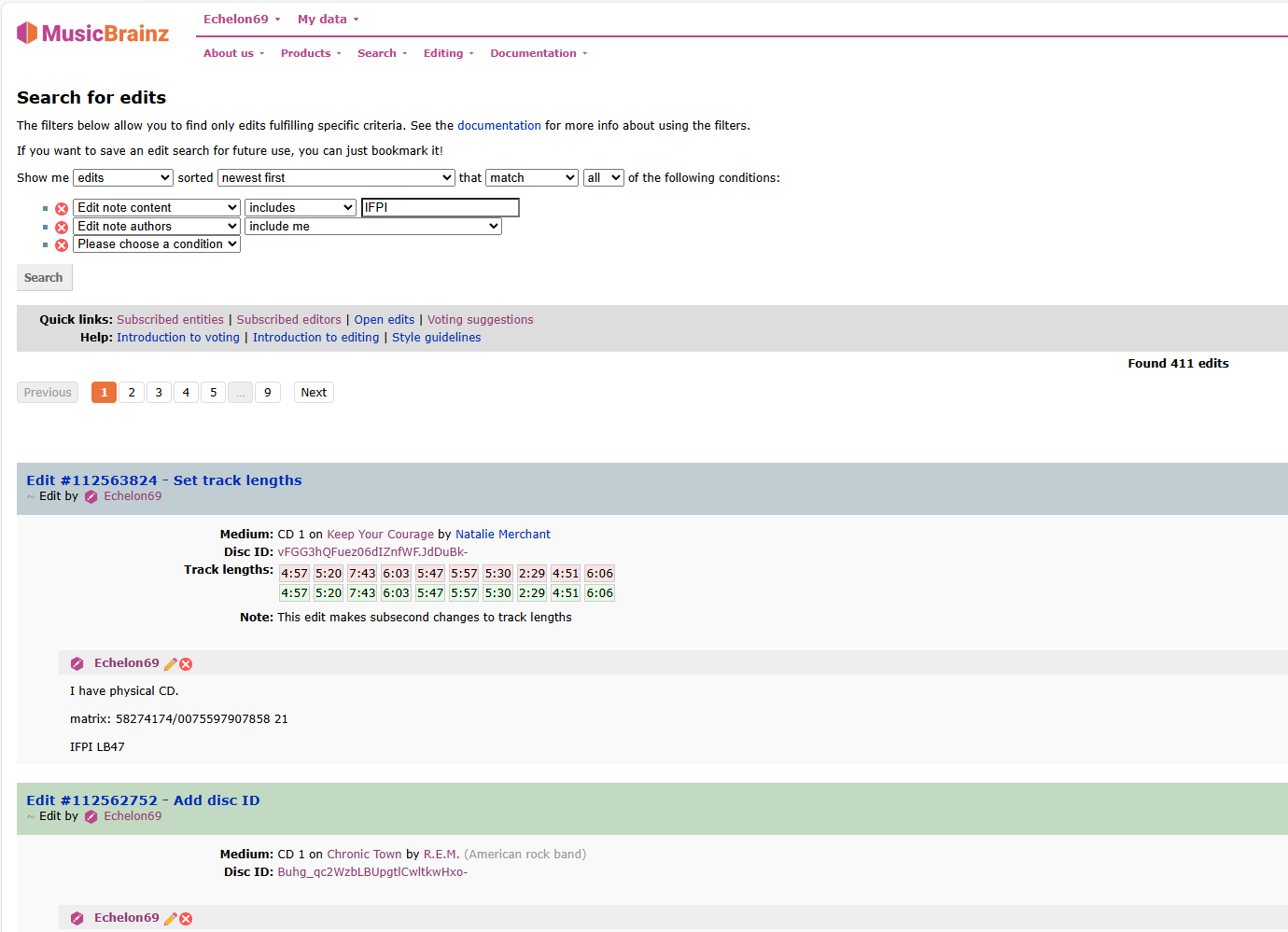Delete the edit note in edit #112563824
This screenshot has height=932, width=1288.
pos(186,664)
